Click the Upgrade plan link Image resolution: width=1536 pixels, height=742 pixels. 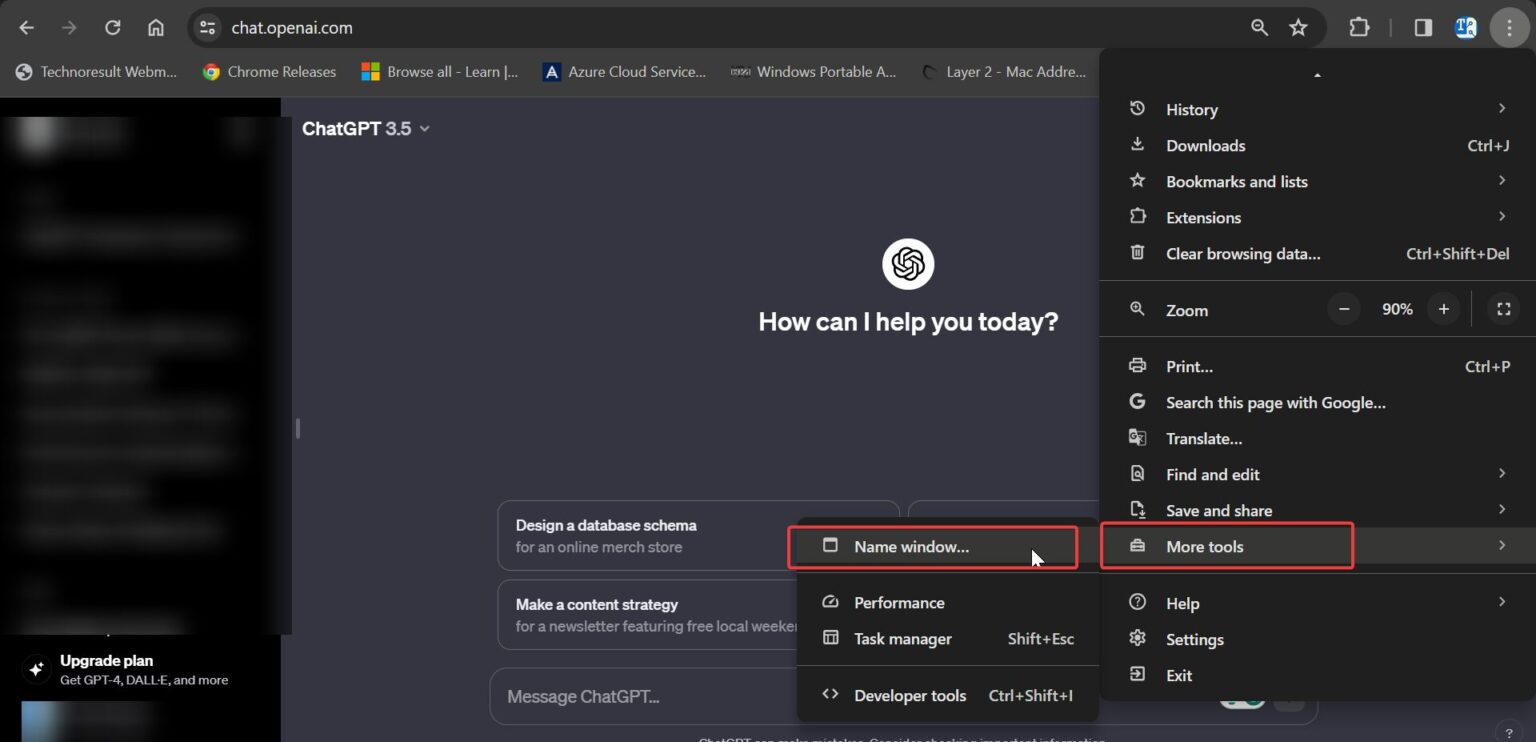[106, 660]
